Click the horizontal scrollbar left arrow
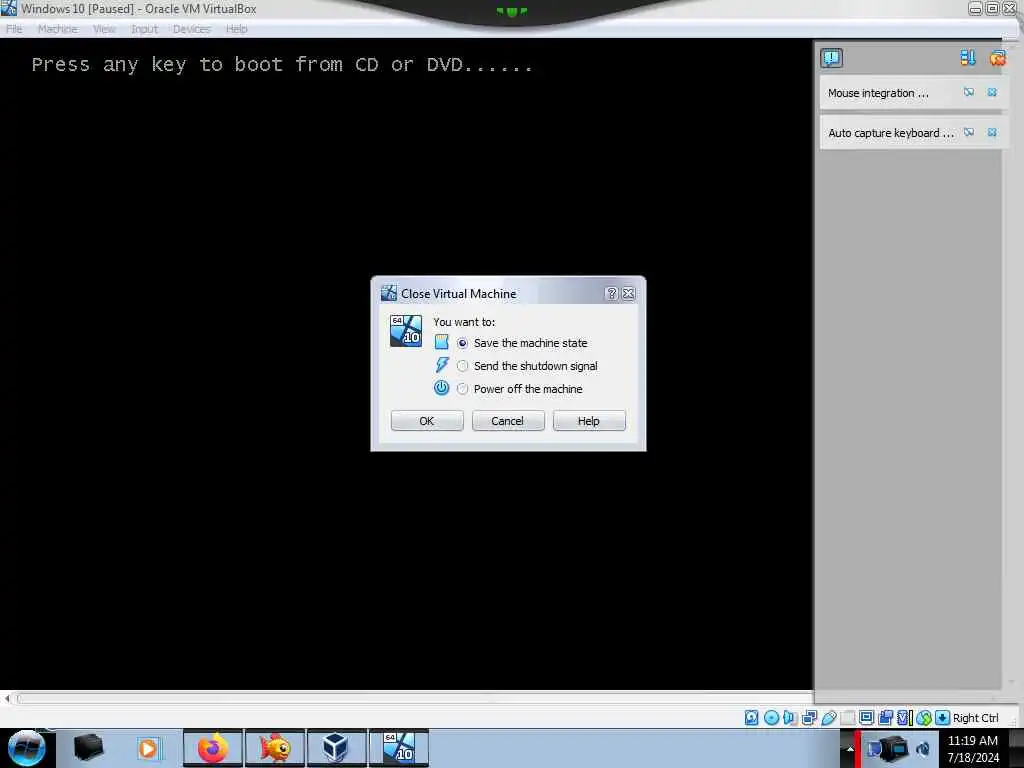 pos(7,698)
